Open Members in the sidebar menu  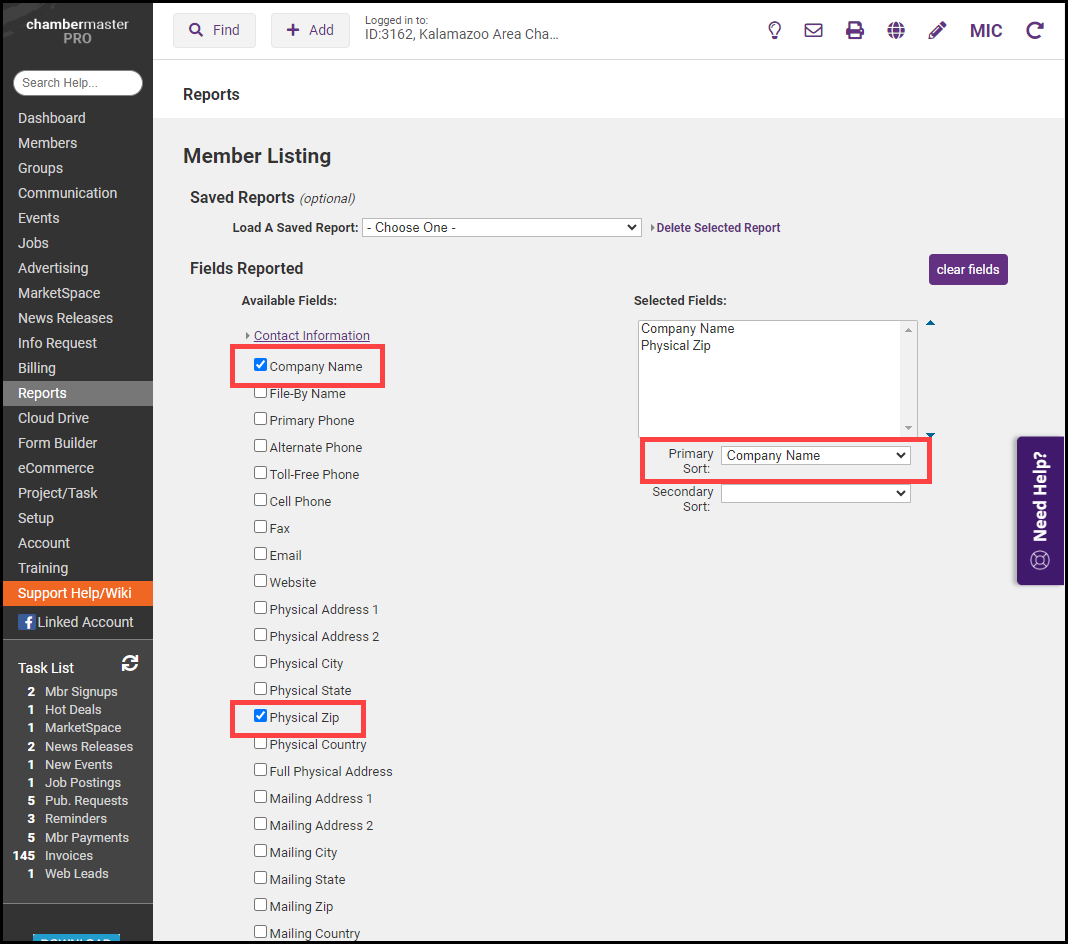47,143
